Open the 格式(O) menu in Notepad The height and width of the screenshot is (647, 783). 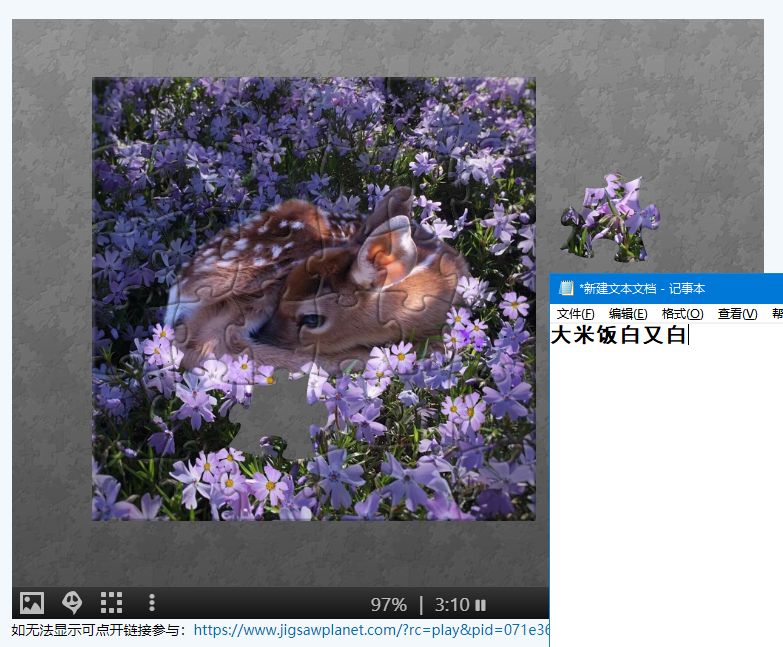click(682, 314)
